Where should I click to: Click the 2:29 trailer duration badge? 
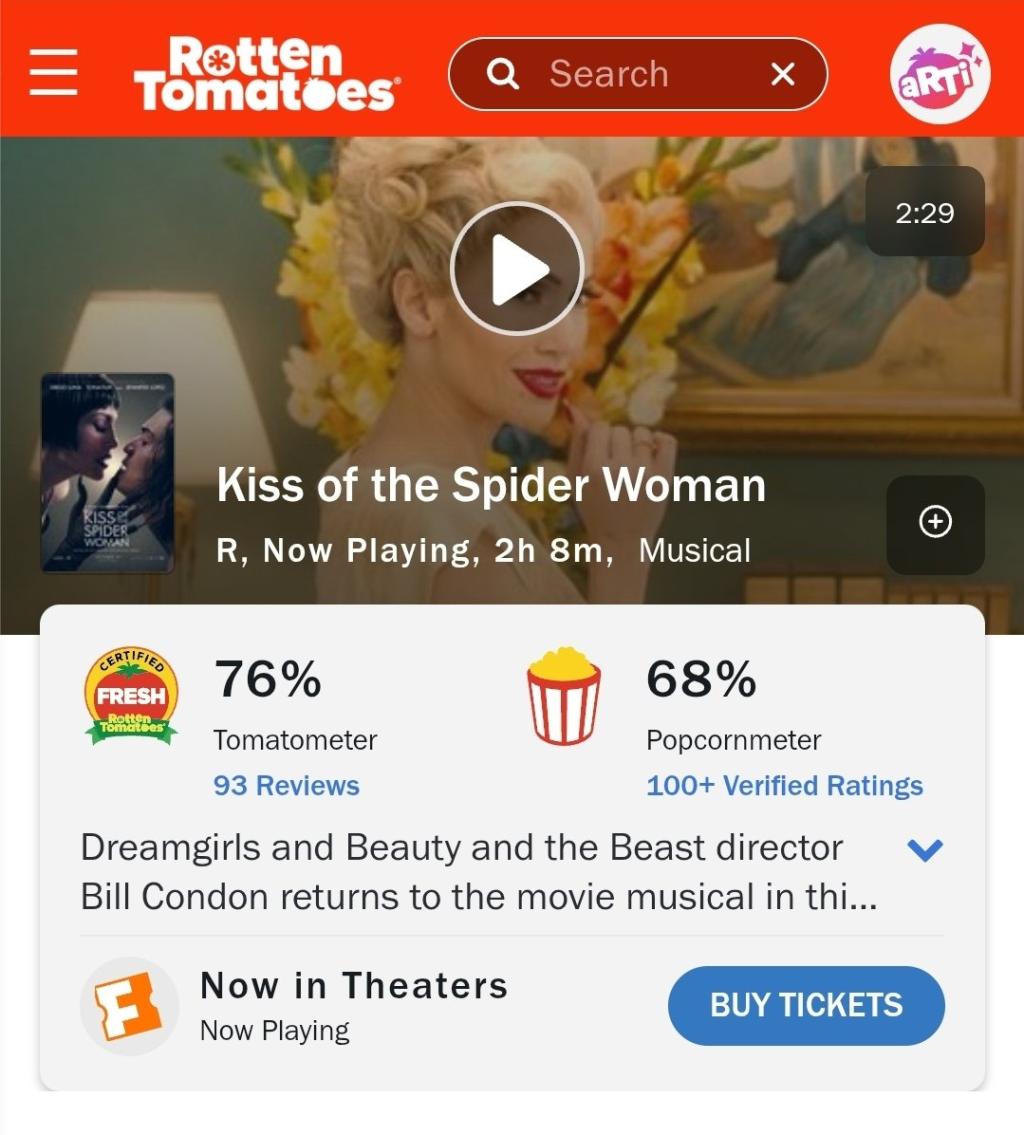[x=925, y=212]
